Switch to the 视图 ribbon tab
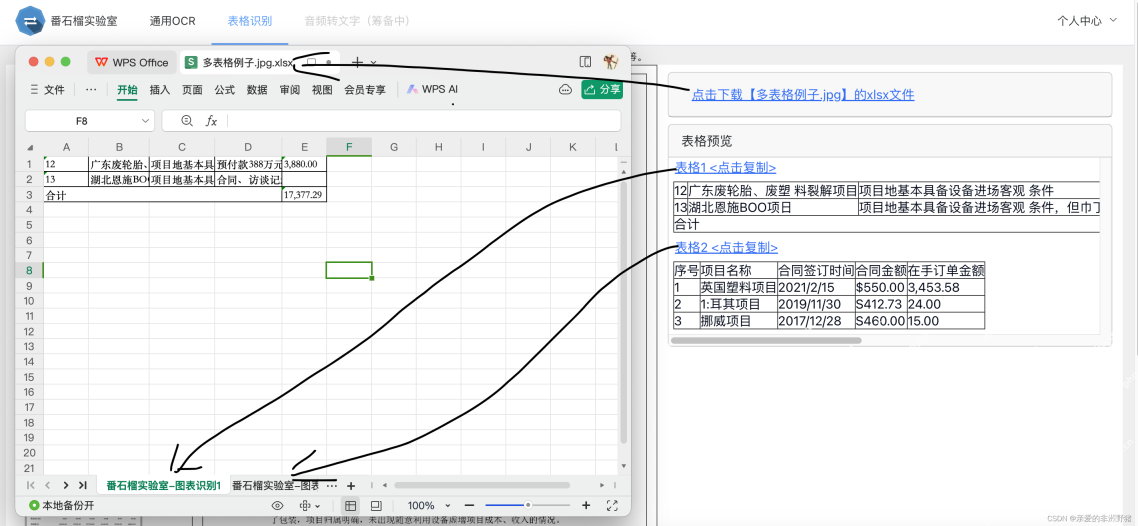The height and width of the screenshot is (526, 1138). (322, 90)
